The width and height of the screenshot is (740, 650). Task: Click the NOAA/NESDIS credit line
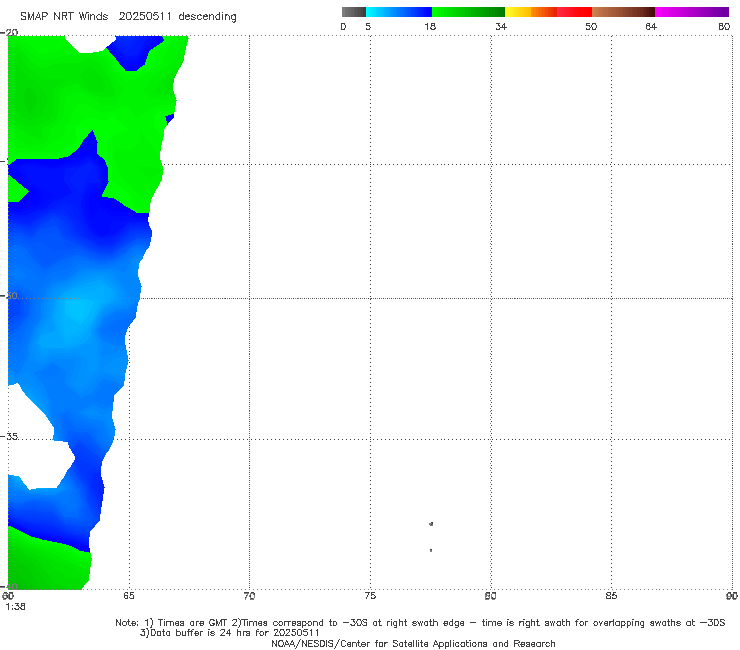[413, 643]
